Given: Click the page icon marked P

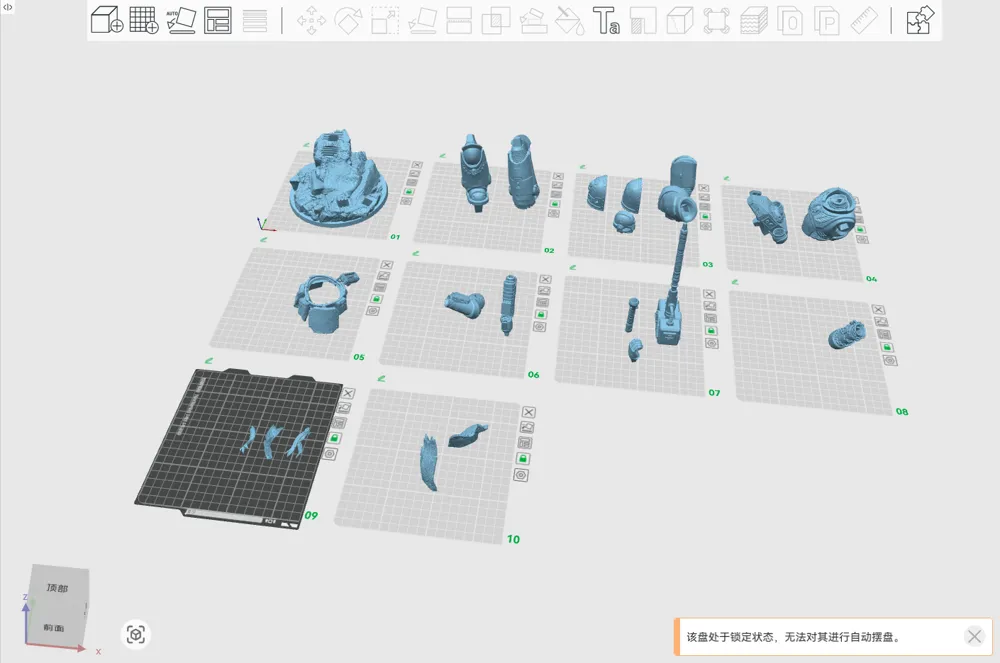Looking at the screenshot, I should click(827, 20).
